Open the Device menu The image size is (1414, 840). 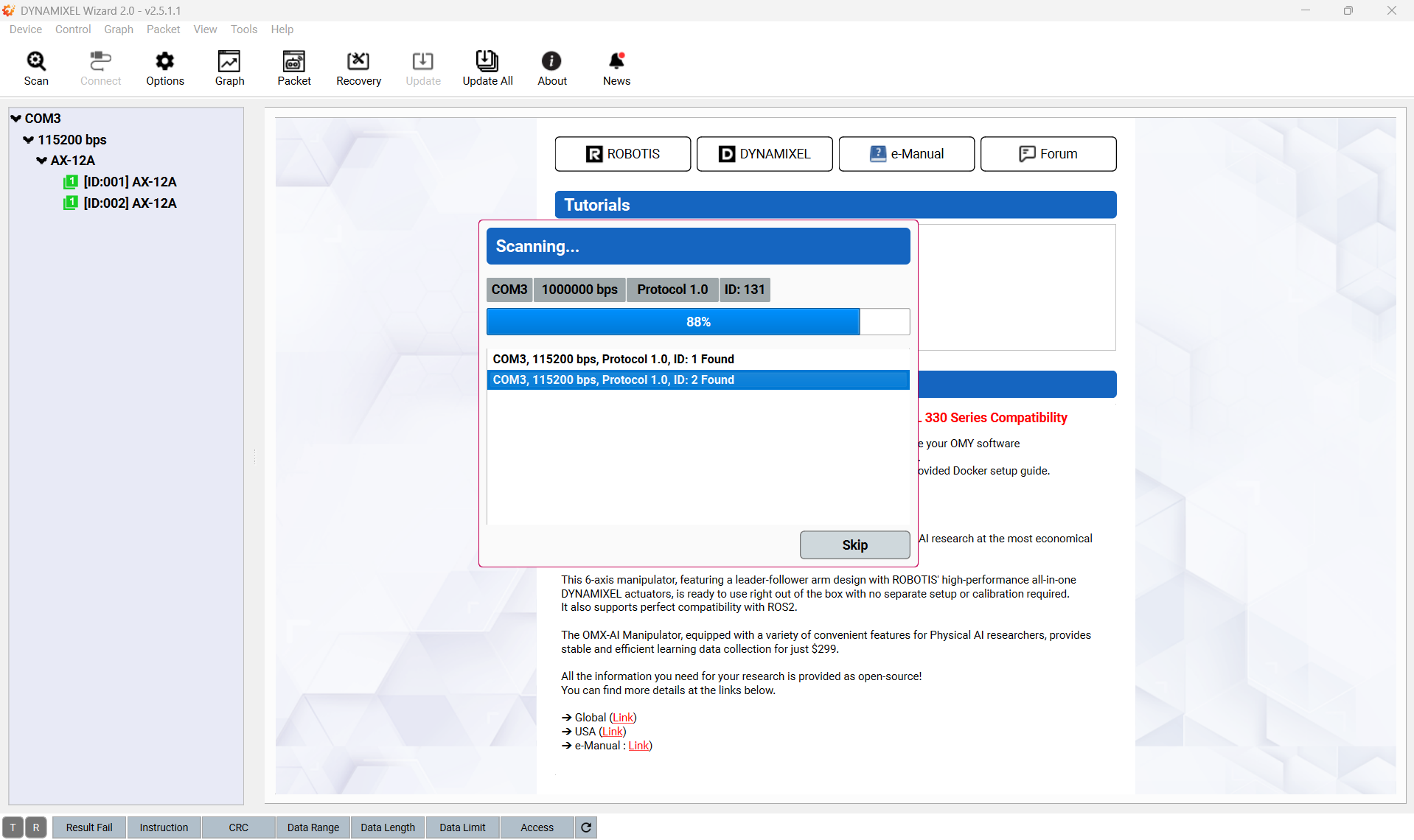(26, 29)
